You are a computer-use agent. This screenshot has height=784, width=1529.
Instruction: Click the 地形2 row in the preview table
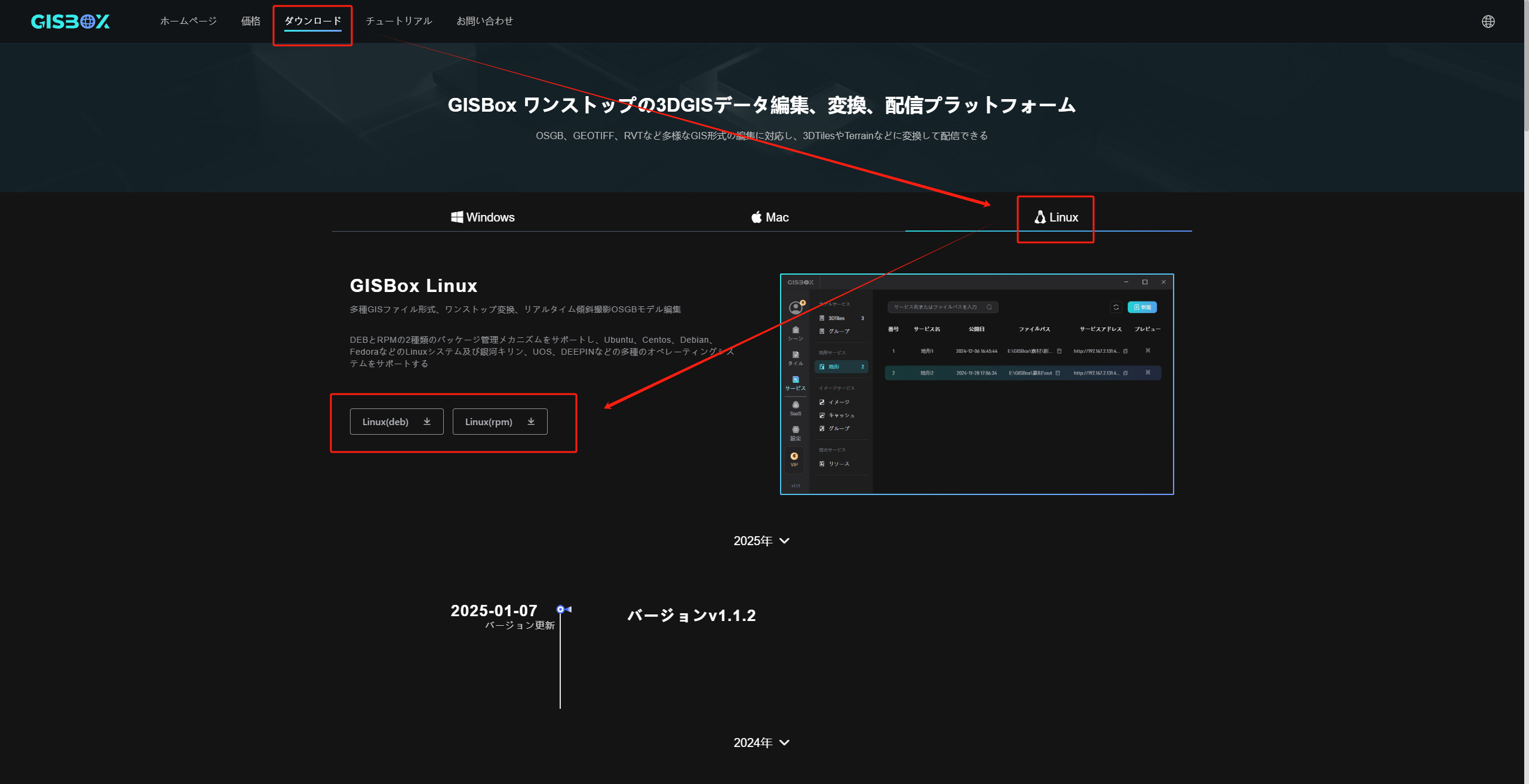click(x=1023, y=373)
